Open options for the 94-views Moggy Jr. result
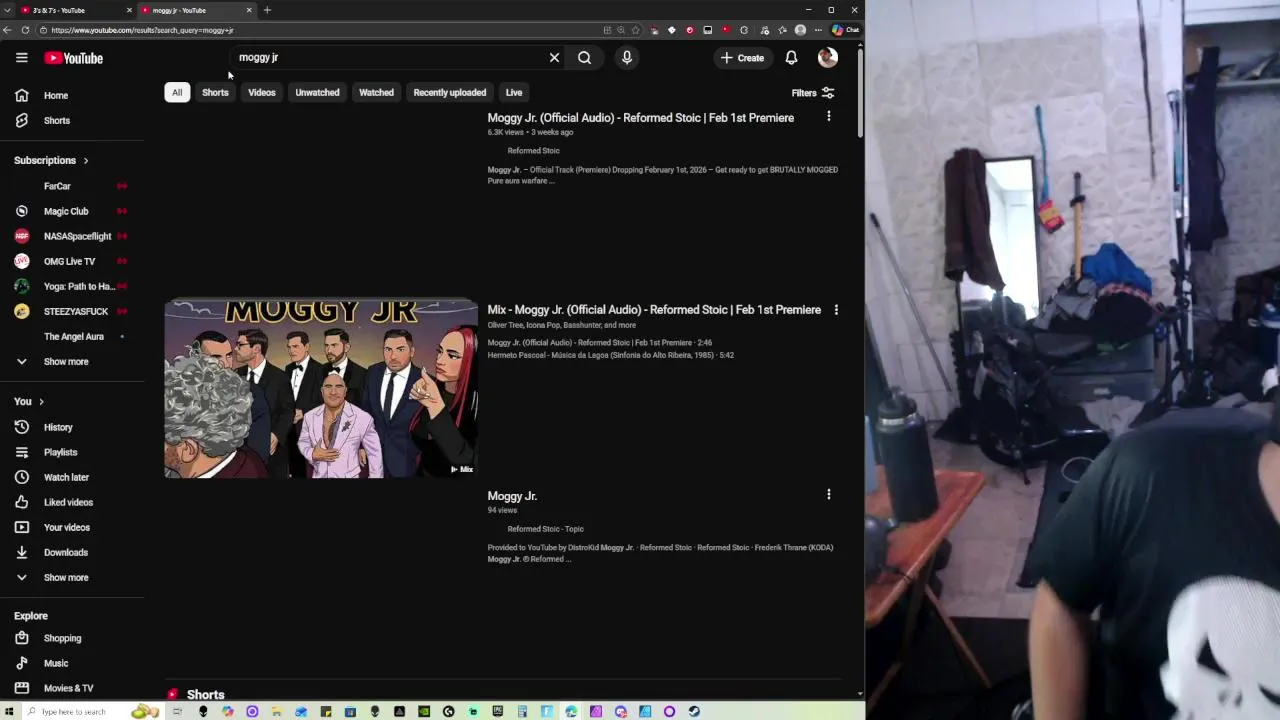 coord(828,494)
